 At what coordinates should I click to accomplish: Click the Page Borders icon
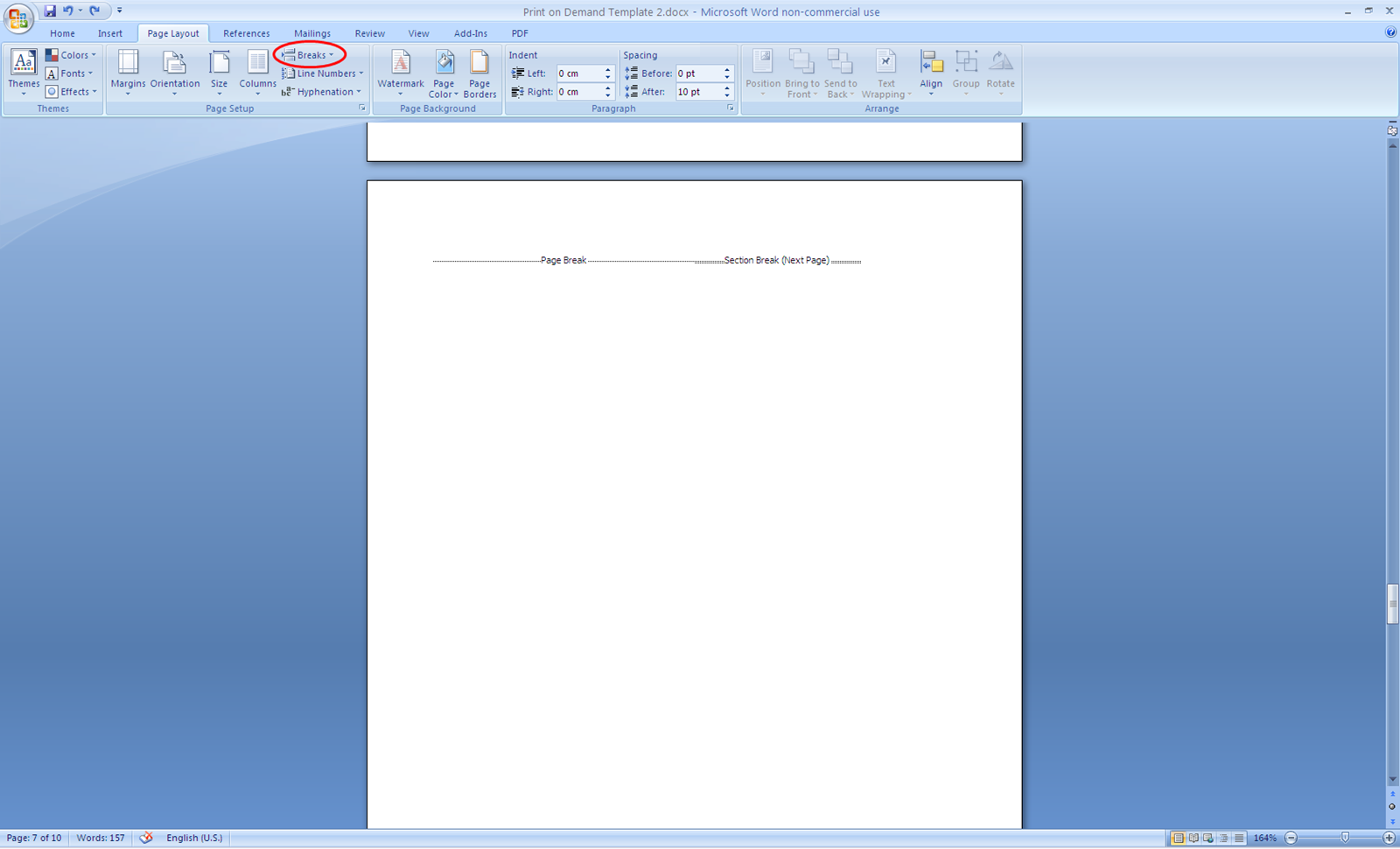(x=479, y=74)
